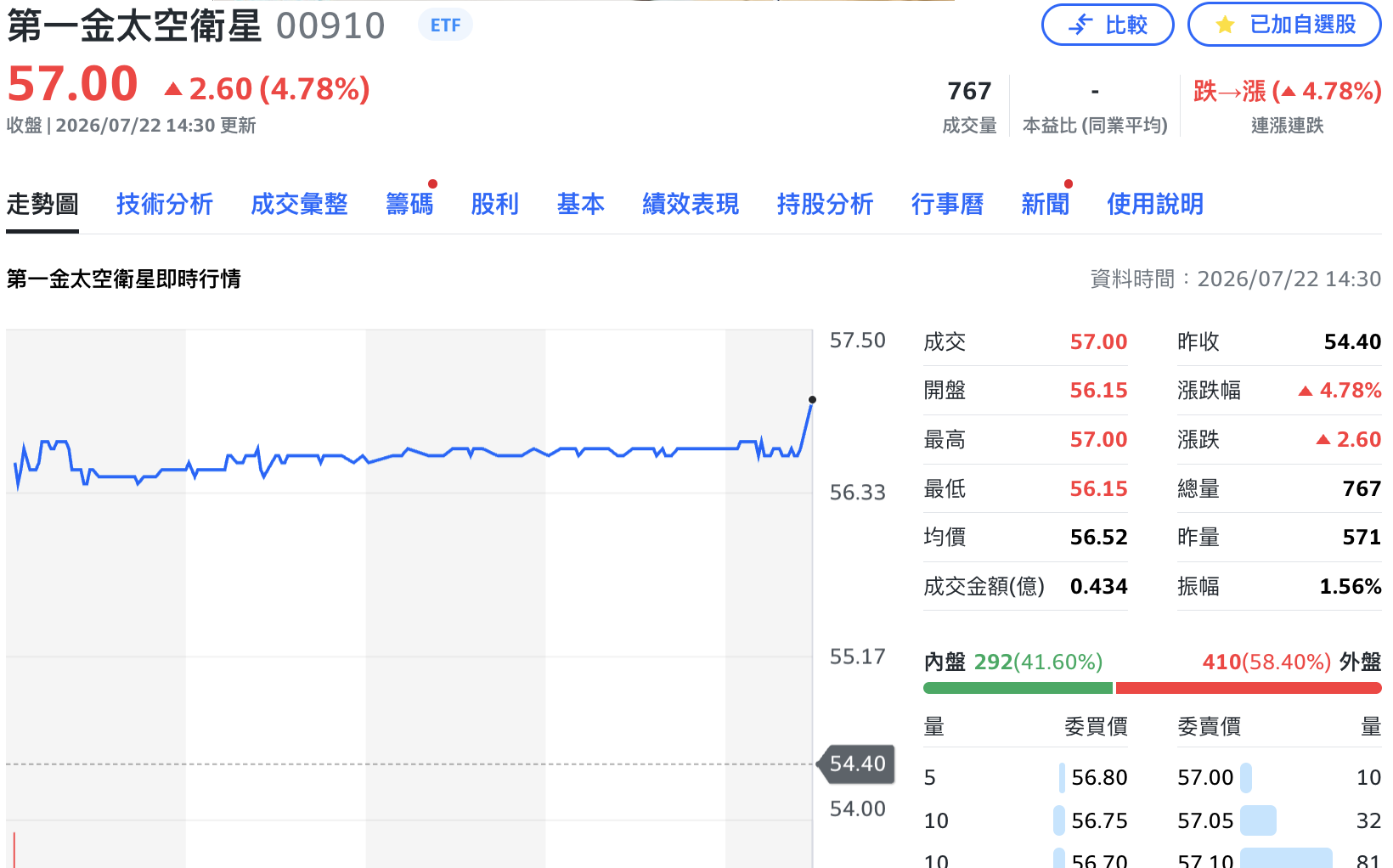Open the 使用說明 tab
This screenshot has width=1393, height=868.
(1155, 204)
